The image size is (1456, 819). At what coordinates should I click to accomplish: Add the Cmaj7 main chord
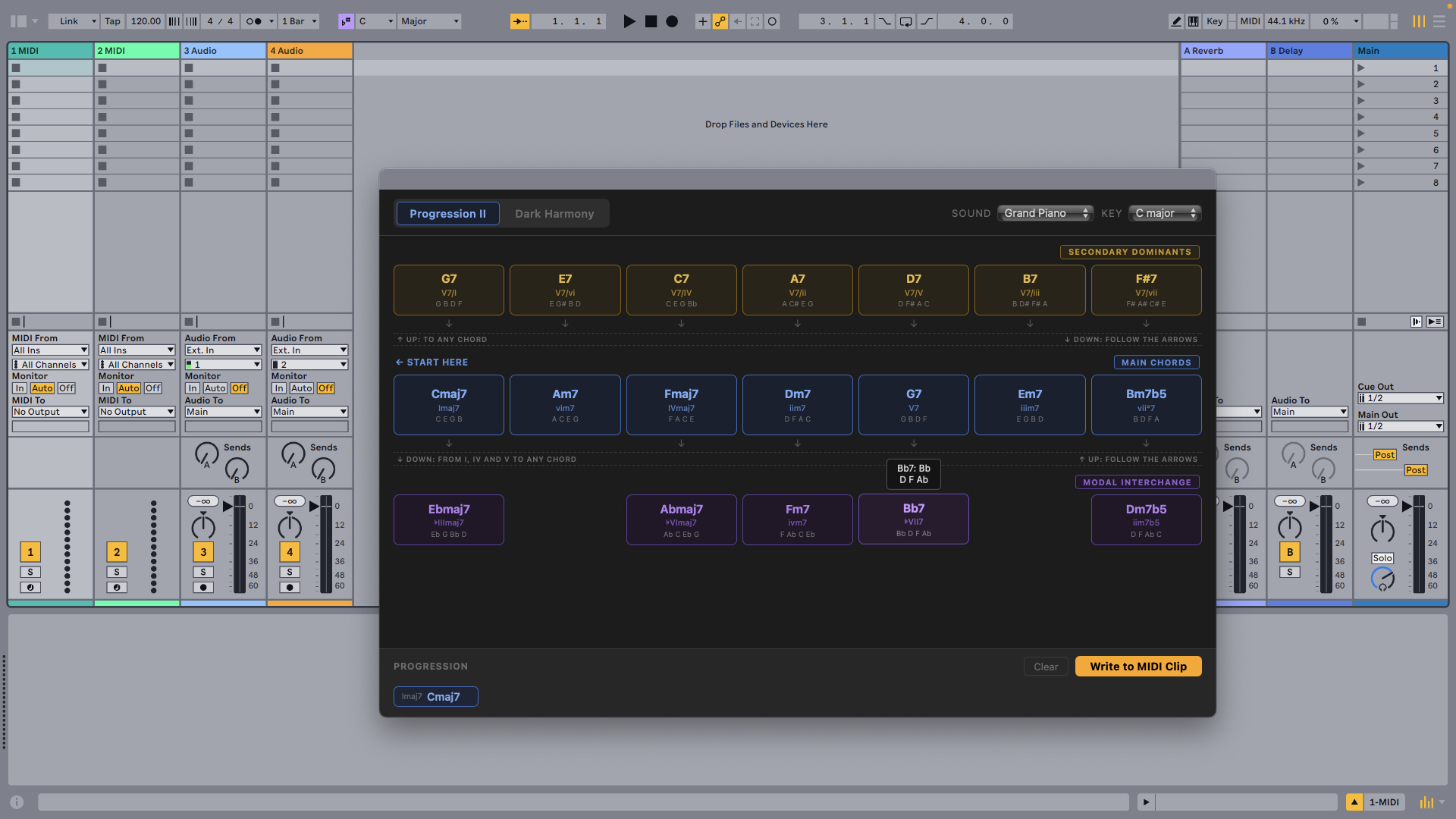pos(449,405)
